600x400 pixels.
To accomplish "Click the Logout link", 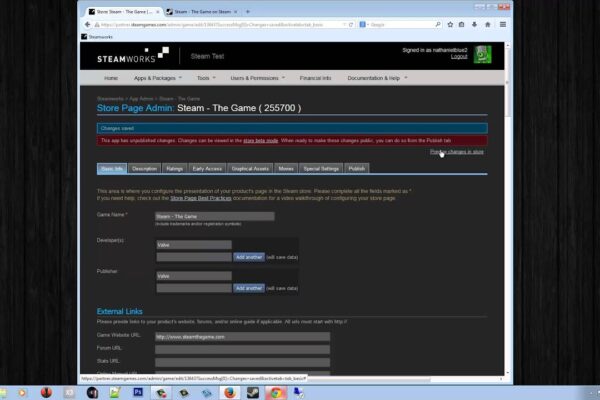I will pyautogui.click(x=459, y=57).
